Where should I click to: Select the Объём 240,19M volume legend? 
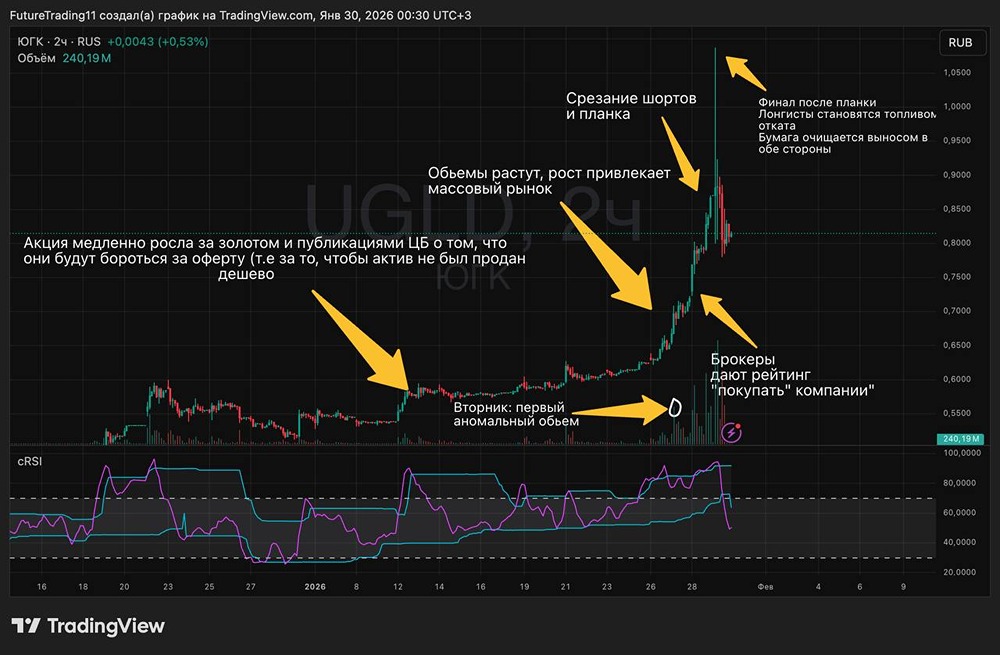click(x=64, y=58)
